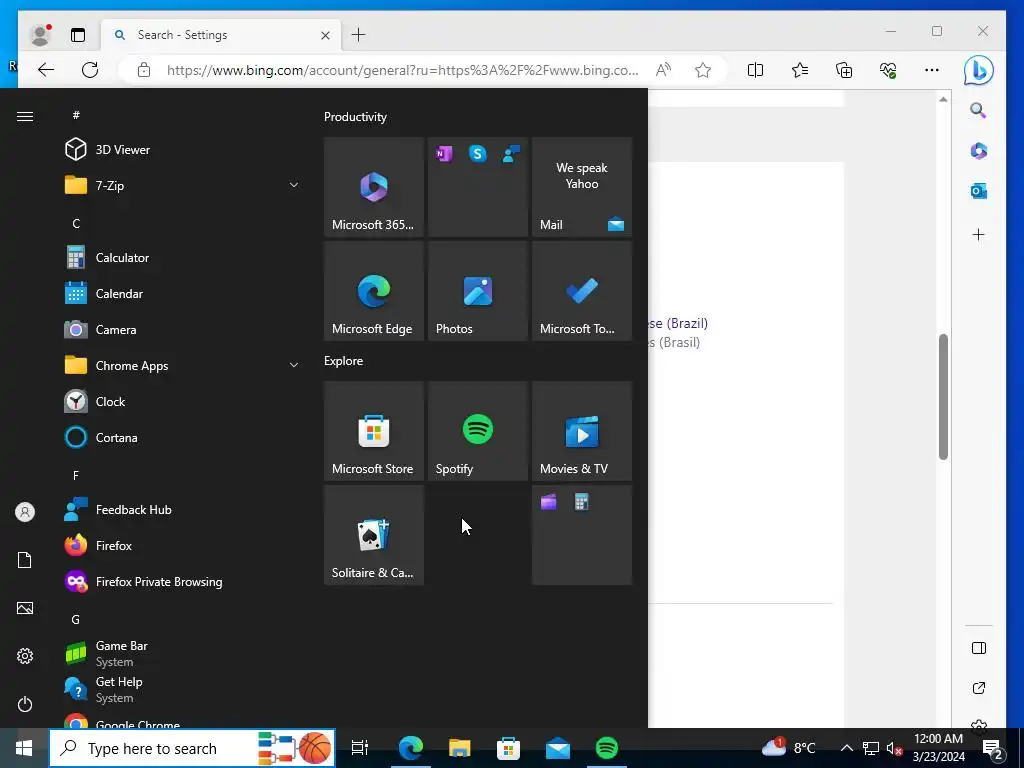Open the Copilot Bing sidebar button
This screenshot has width=1024, height=768.
point(978,71)
